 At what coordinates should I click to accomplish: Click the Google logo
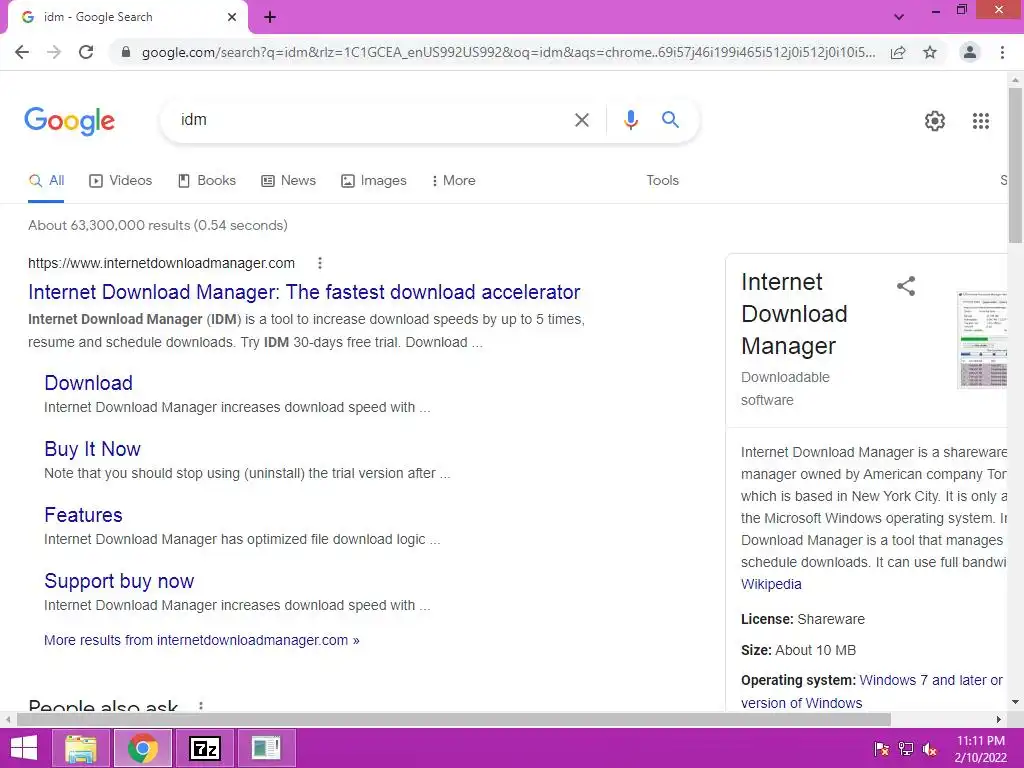point(70,121)
